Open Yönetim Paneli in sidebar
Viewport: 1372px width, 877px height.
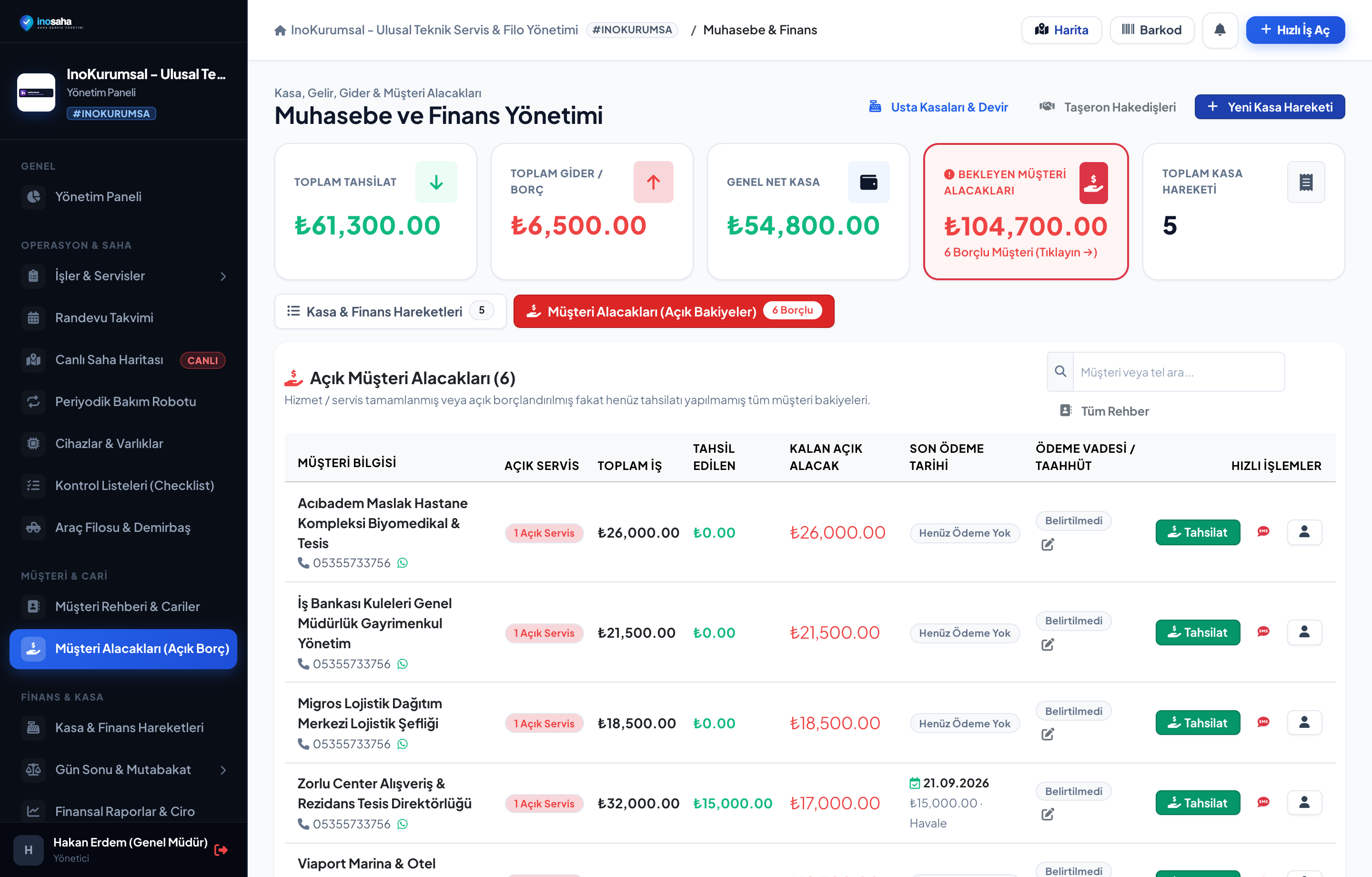(124, 197)
